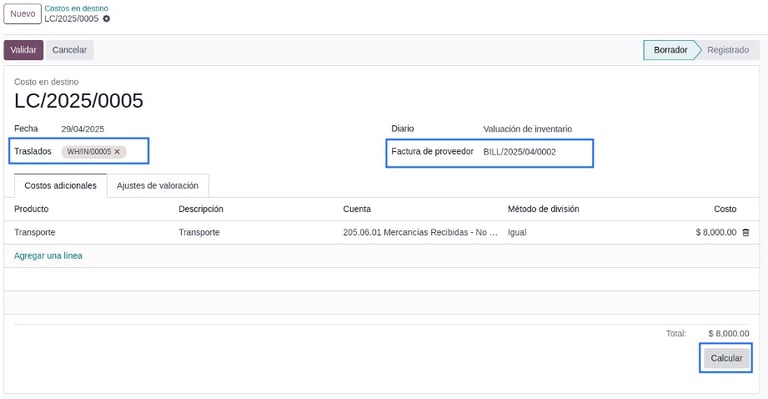Viewport: 768px width, 399px height.
Task: Edit the $ 8,000.00 cost cell
Action: pos(716,233)
